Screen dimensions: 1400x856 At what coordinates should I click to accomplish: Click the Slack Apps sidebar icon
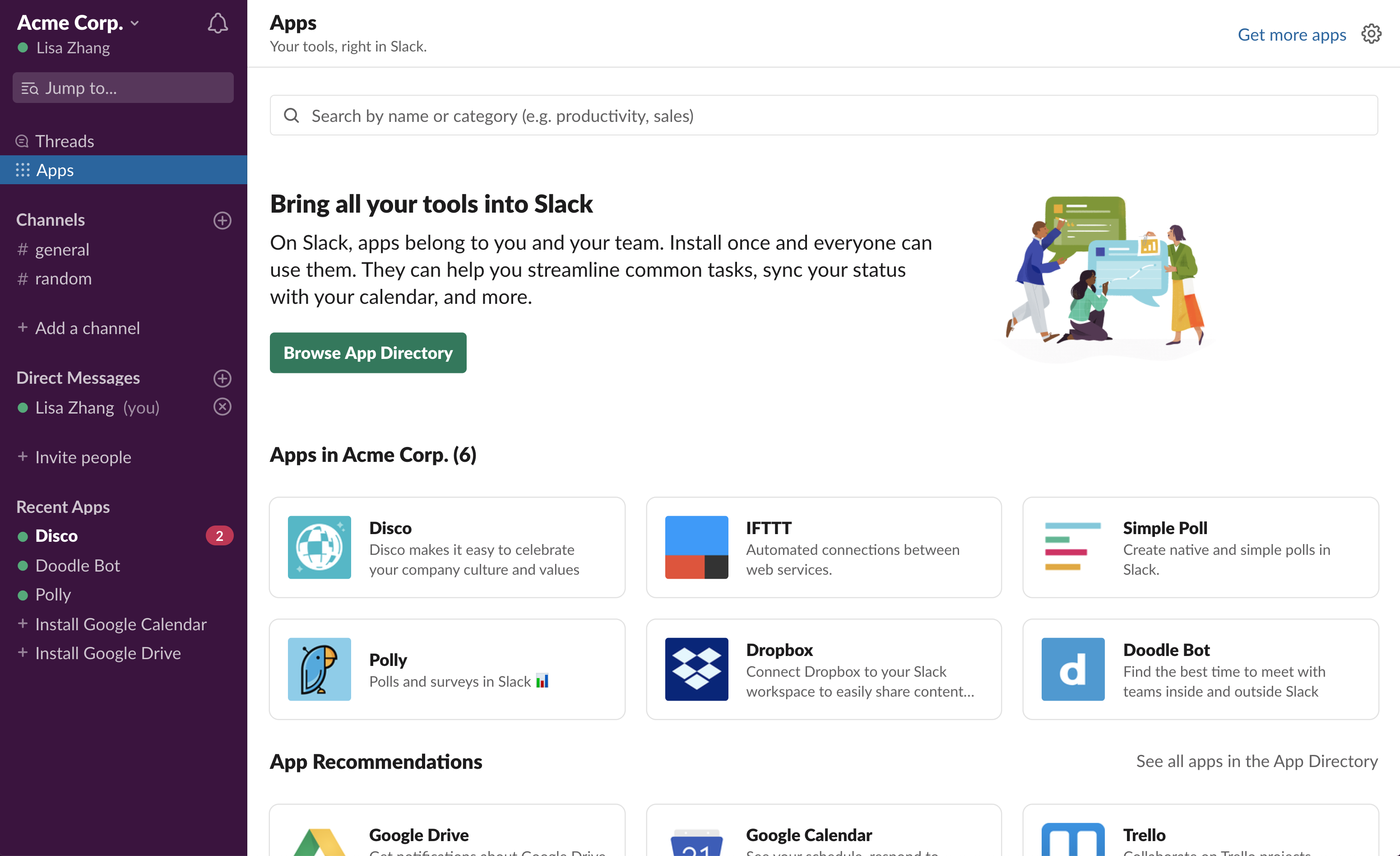[22, 169]
